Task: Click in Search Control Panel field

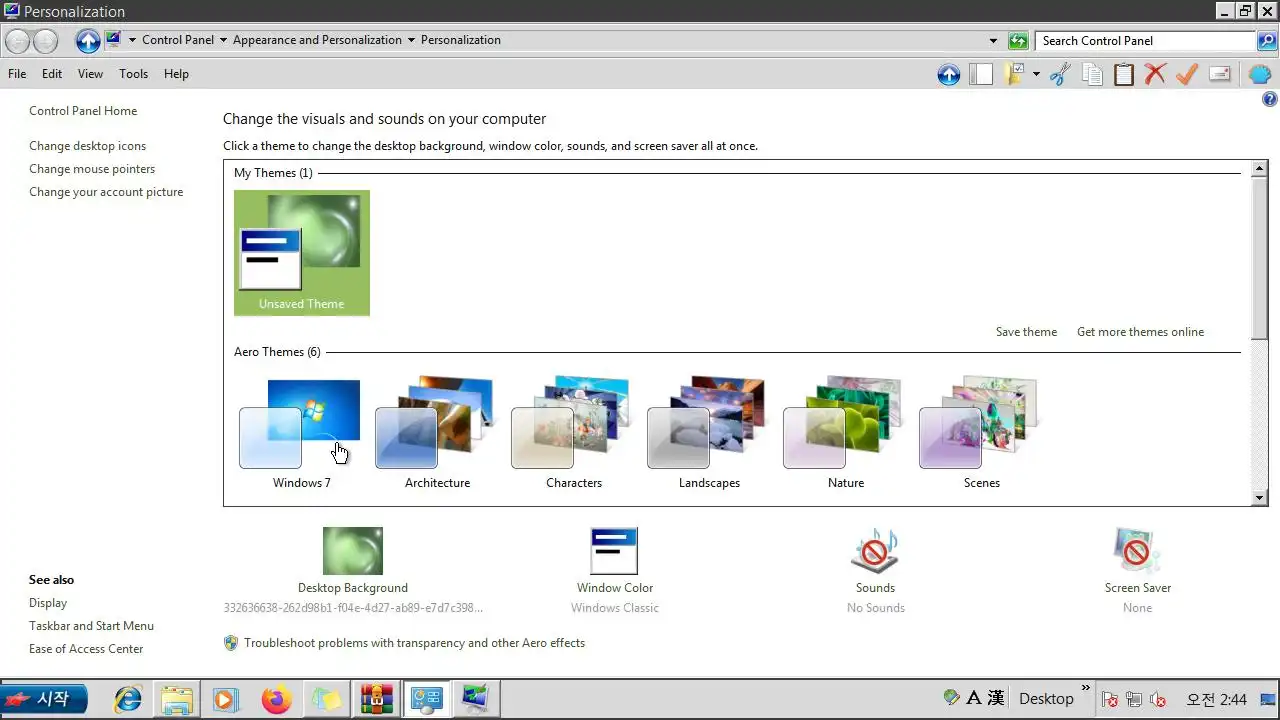Action: [1146, 41]
